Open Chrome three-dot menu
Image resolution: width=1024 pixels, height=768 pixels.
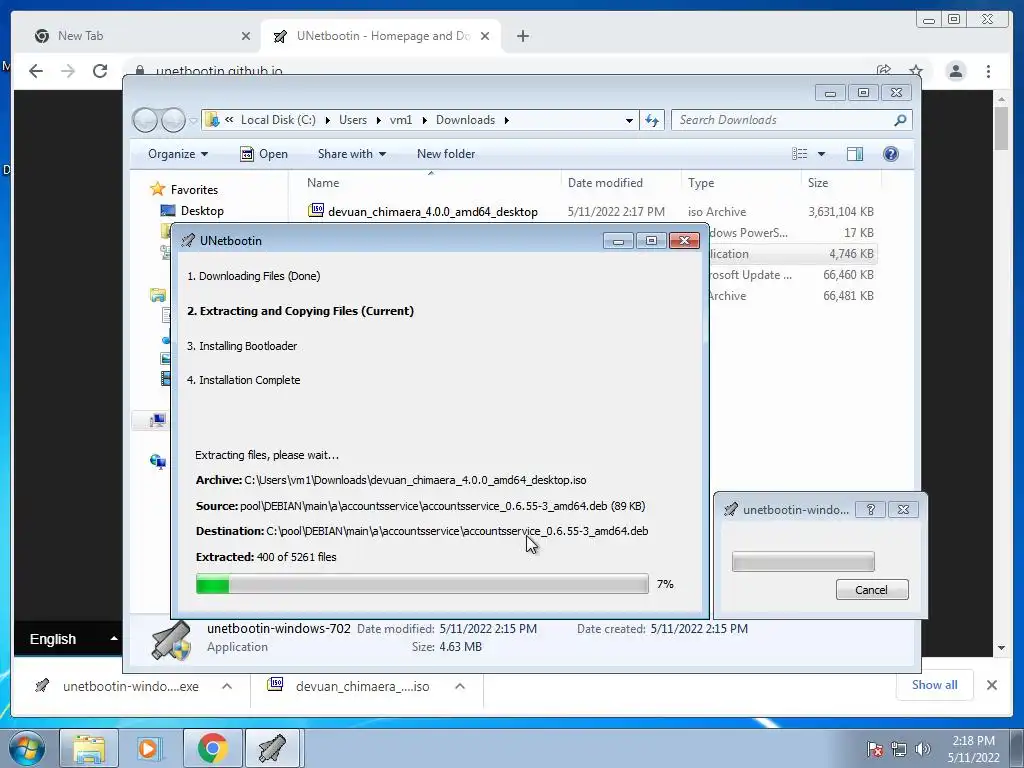[x=988, y=71]
